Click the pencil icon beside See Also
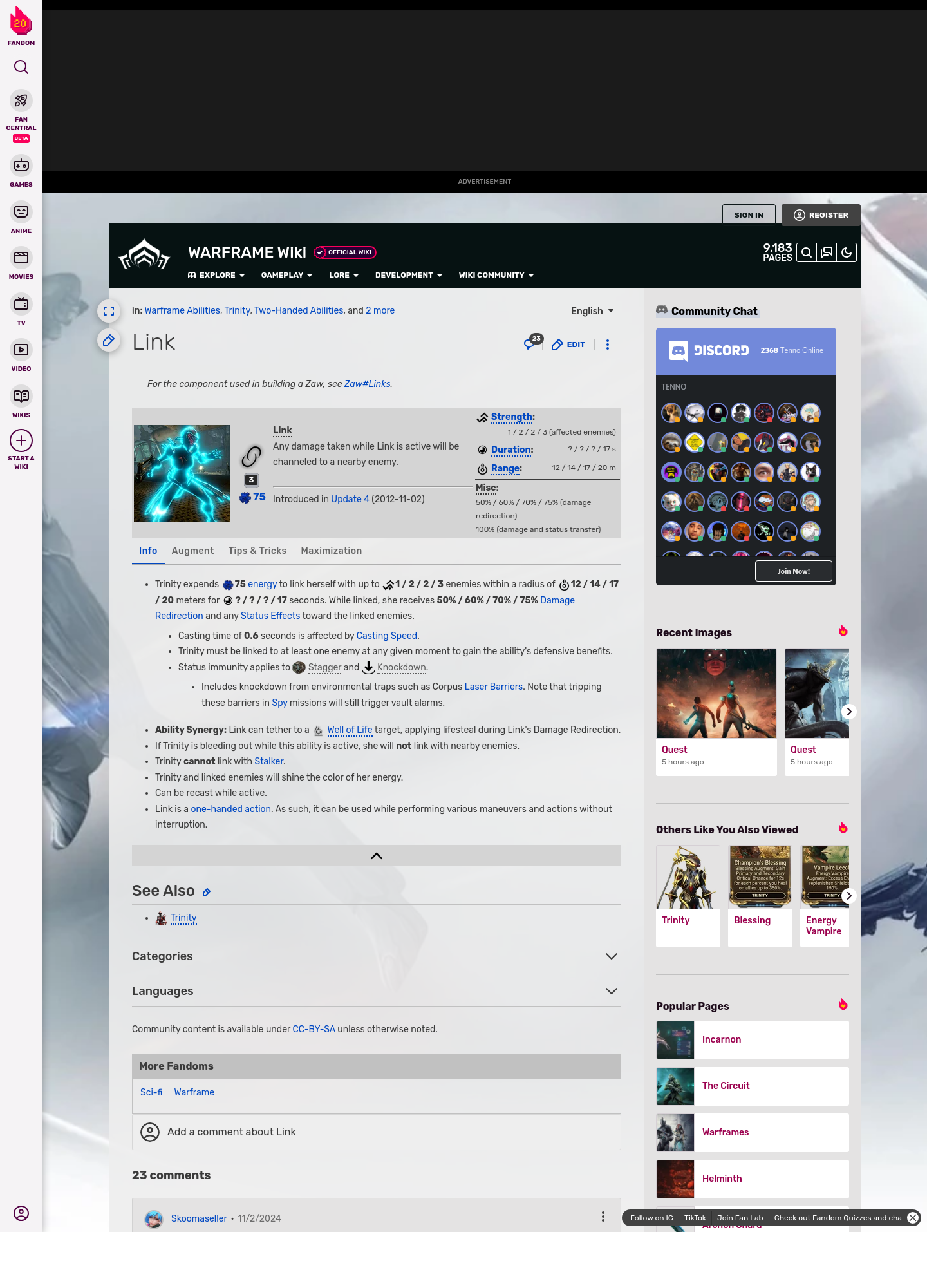The width and height of the screenshot is (927, 1288). click(207, 892)
